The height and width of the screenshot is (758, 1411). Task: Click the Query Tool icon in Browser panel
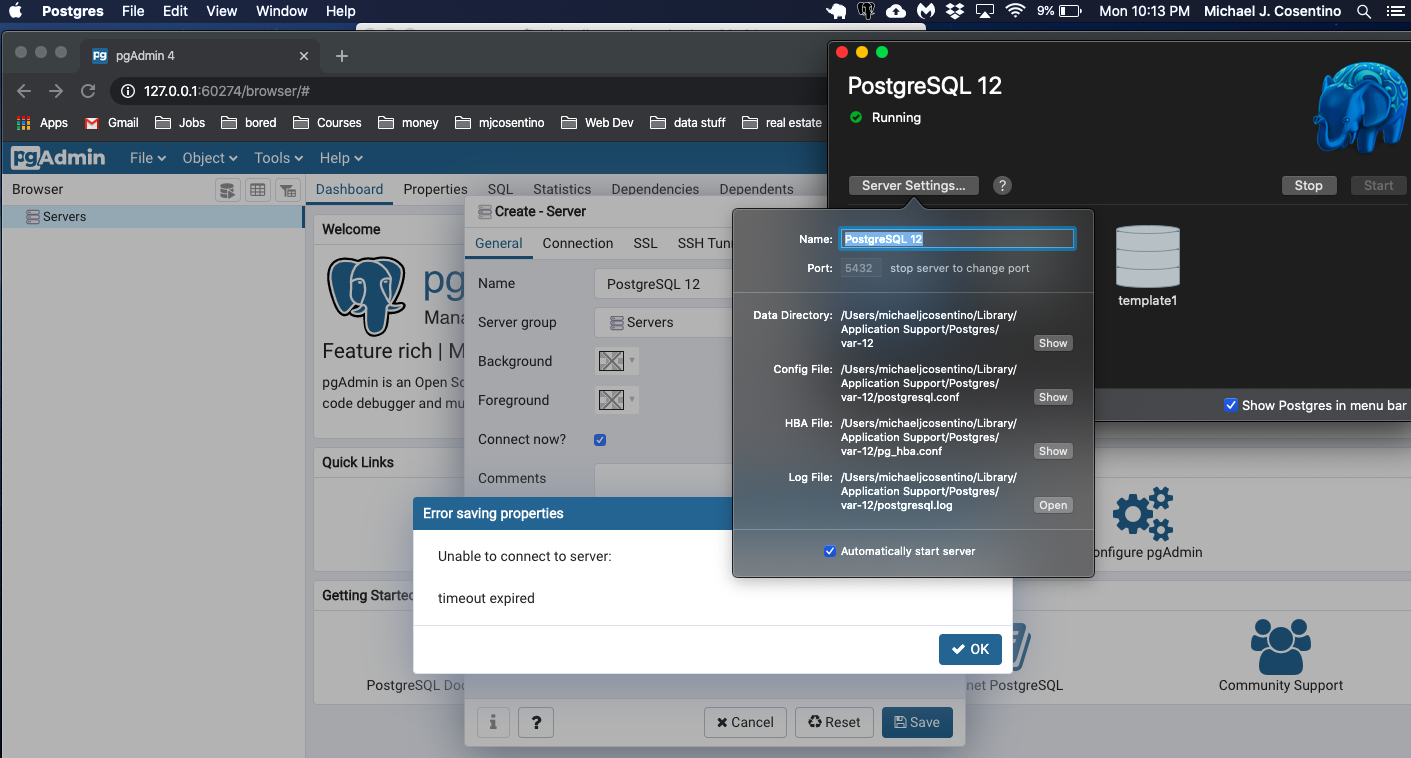[228, 190]
